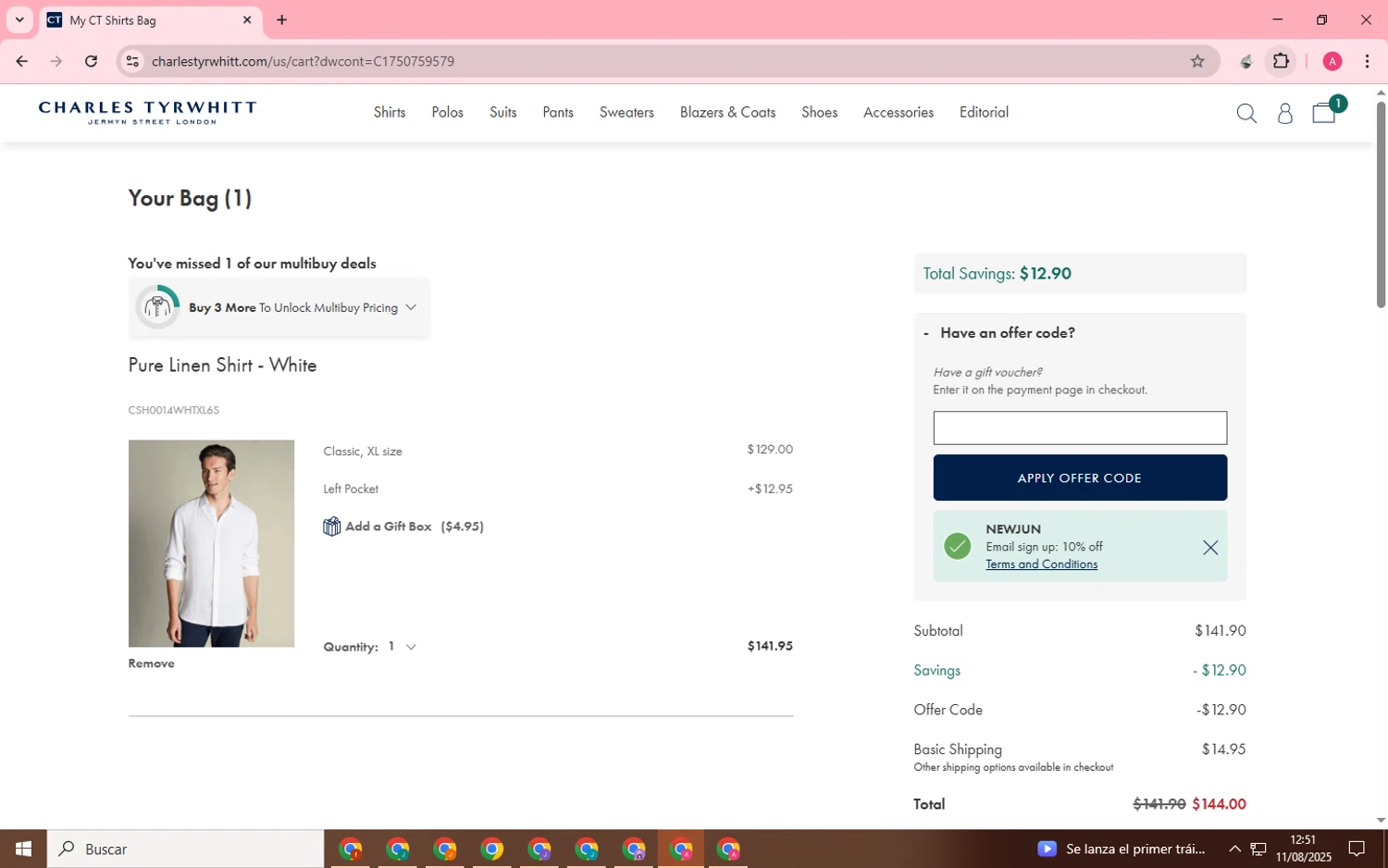Open the Chrome extensions puzzle icon
Image resolution: width=1388 pixels, height=868 pixels.
click(x=1281, y=61)
